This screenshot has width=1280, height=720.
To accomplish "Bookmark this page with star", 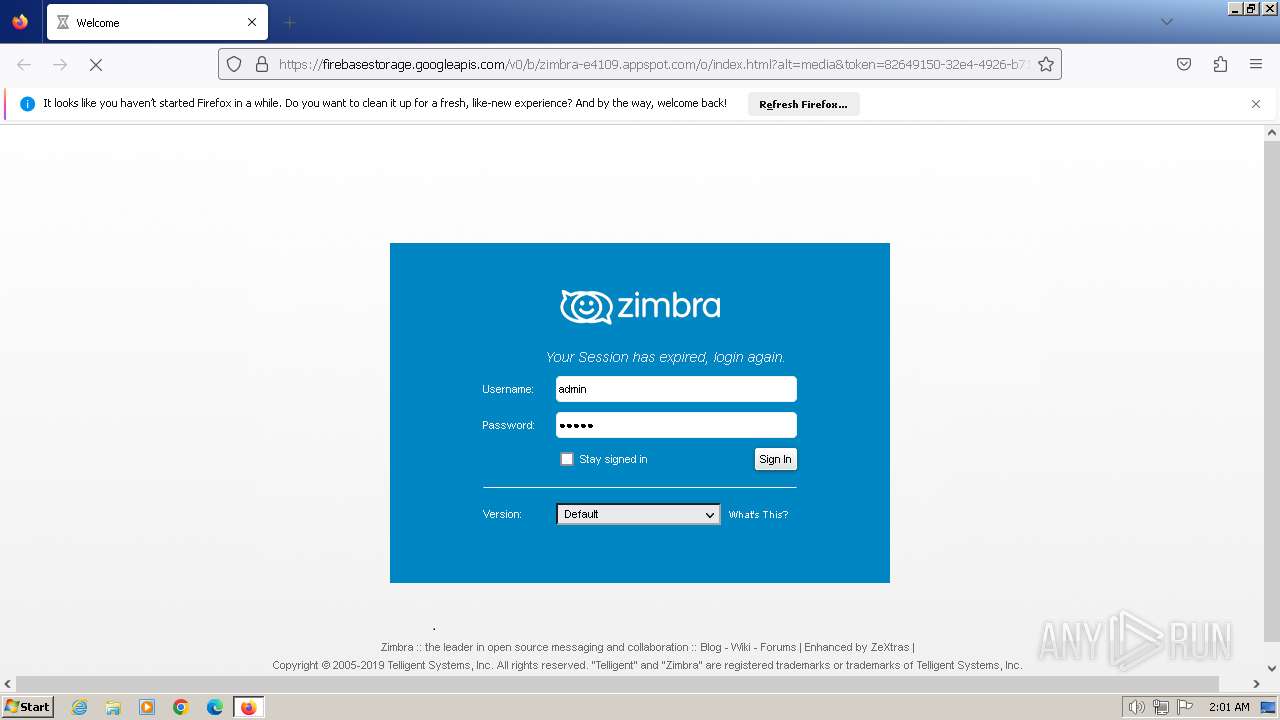I will tap(1046, 64).
